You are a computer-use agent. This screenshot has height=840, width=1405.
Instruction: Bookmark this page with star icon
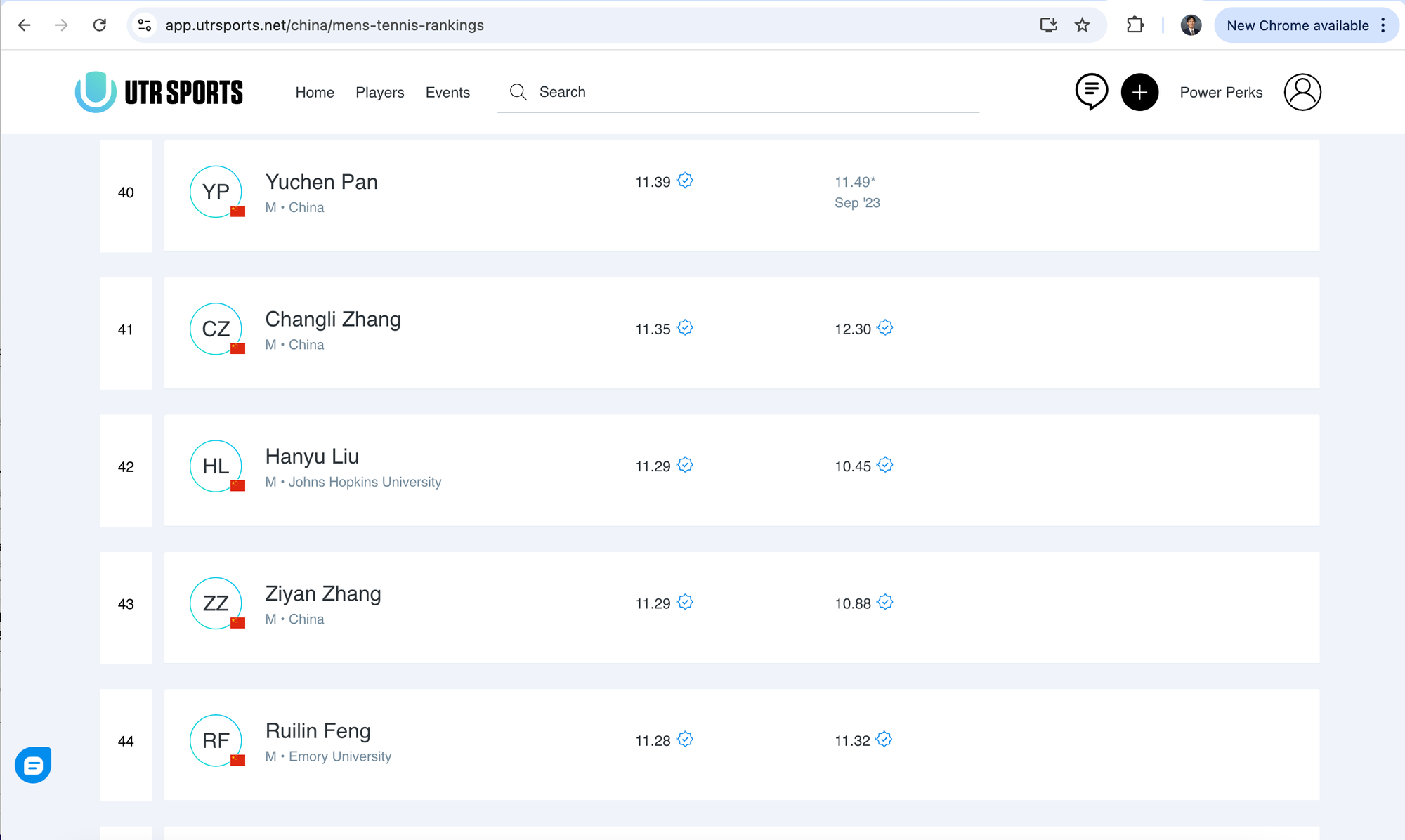[1082, 25]
